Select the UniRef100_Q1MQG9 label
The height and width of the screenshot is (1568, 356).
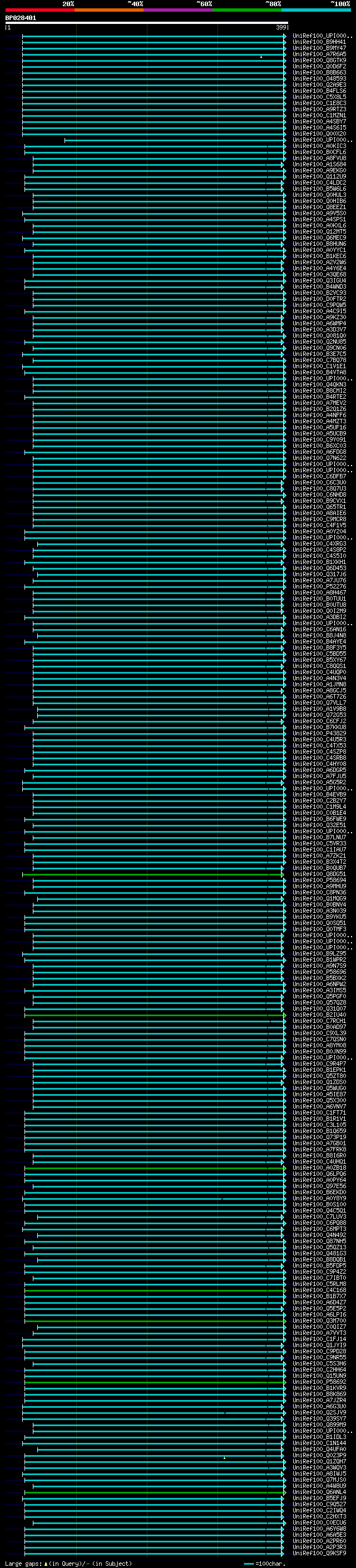(x=319, y=898)
